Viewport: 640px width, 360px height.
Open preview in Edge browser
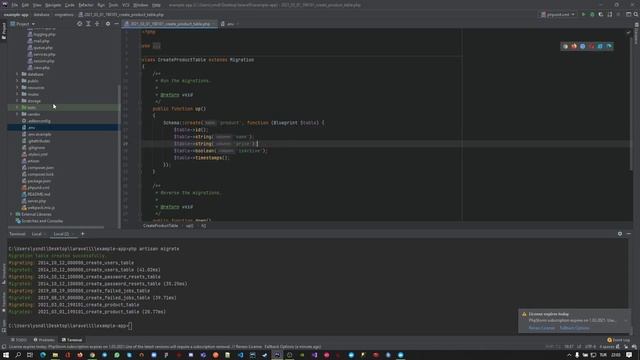(609, 46)
